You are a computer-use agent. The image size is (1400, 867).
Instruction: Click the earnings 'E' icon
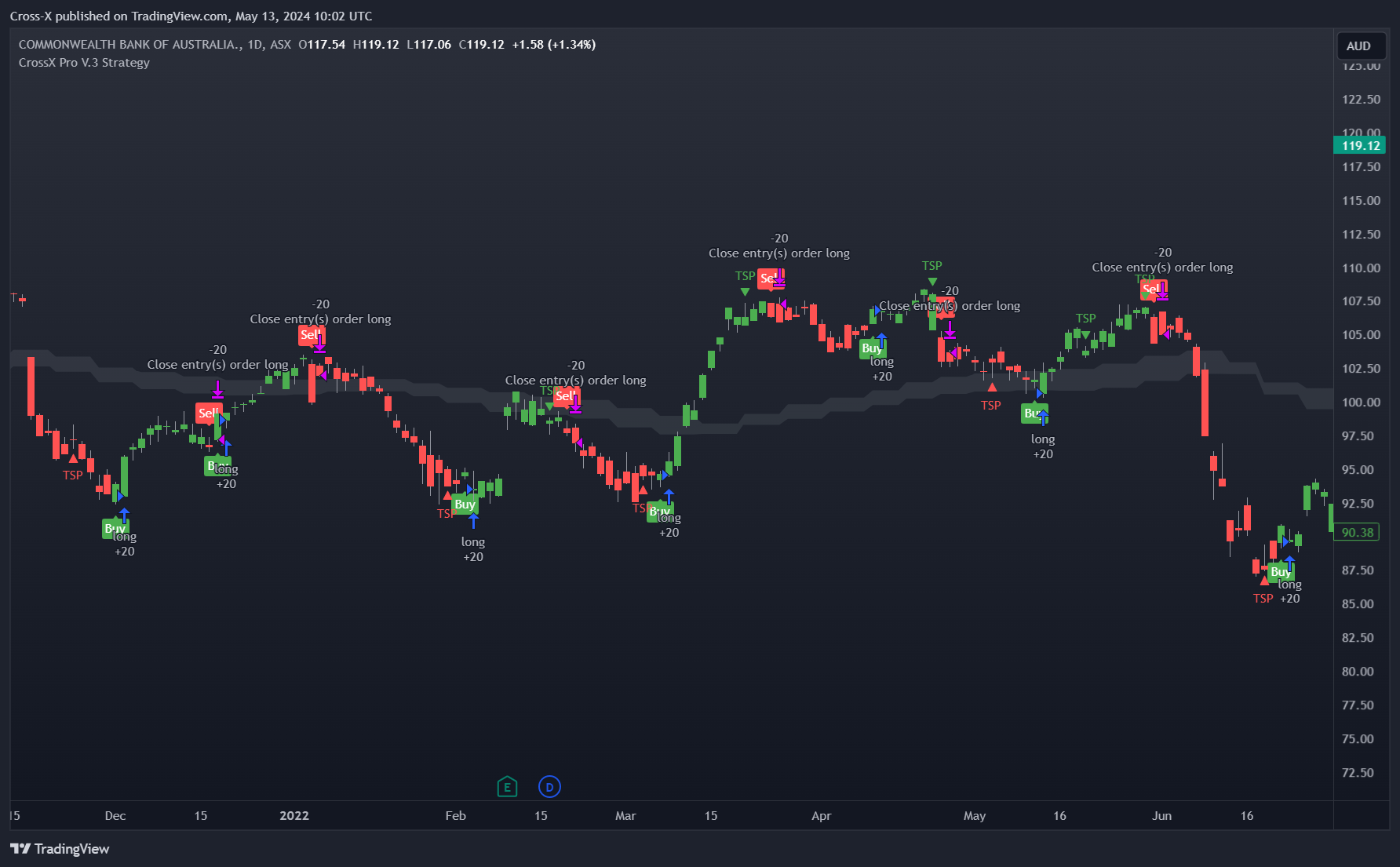pyautogui.click(x=507, y=786)
